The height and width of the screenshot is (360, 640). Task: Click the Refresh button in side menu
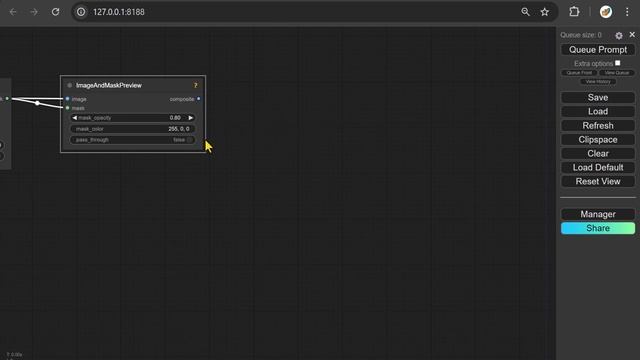598,126
